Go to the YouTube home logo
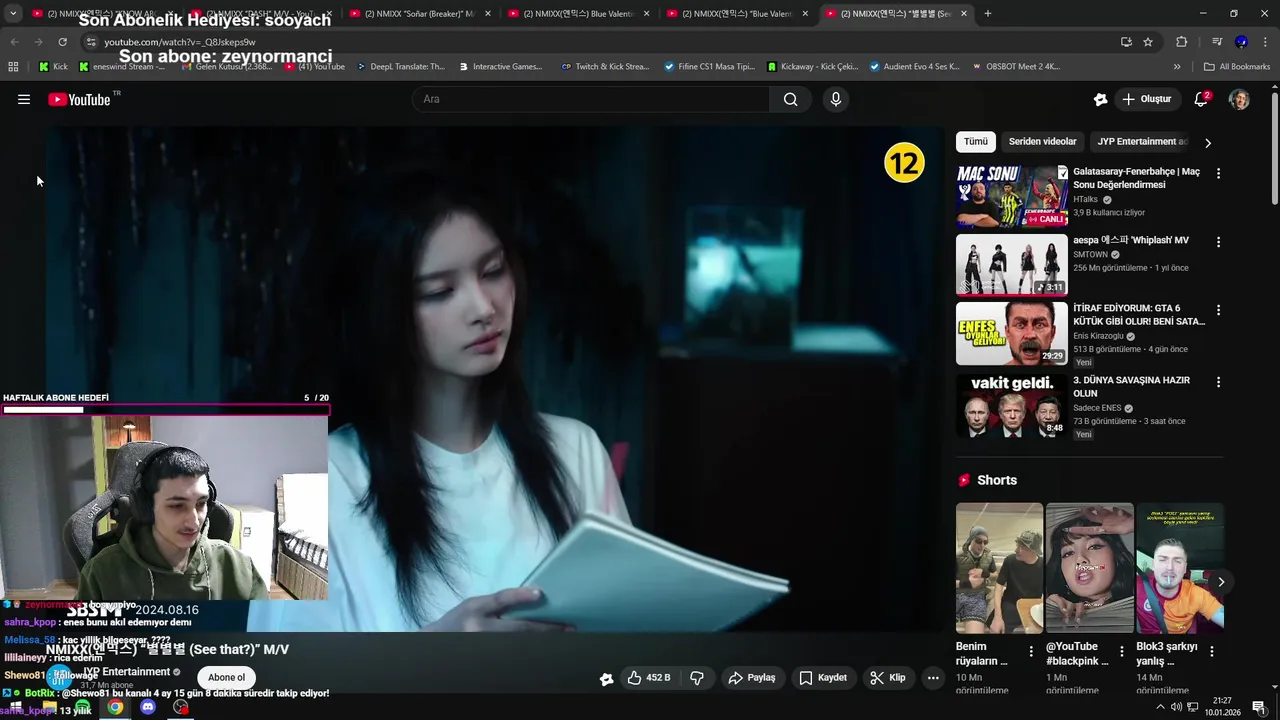The image size is (1280, 720). (79, 99)
